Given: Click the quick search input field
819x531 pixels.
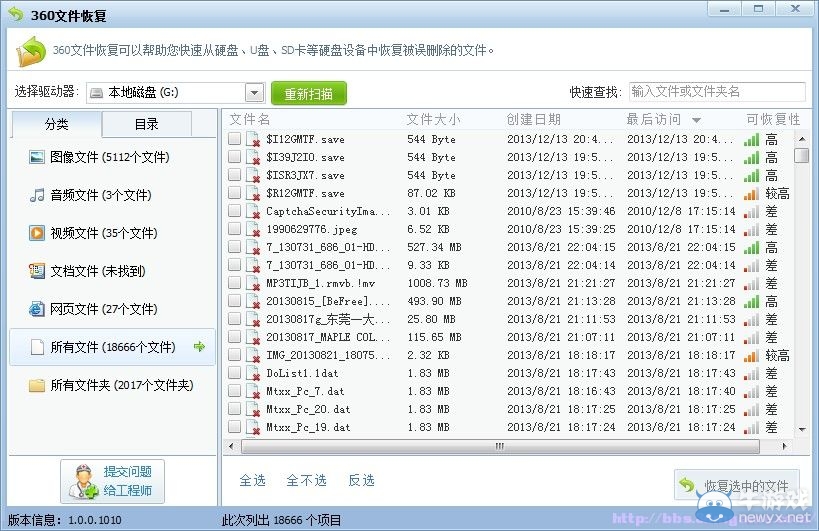Looking at the screenshot, I should click(x=717, y=92).
